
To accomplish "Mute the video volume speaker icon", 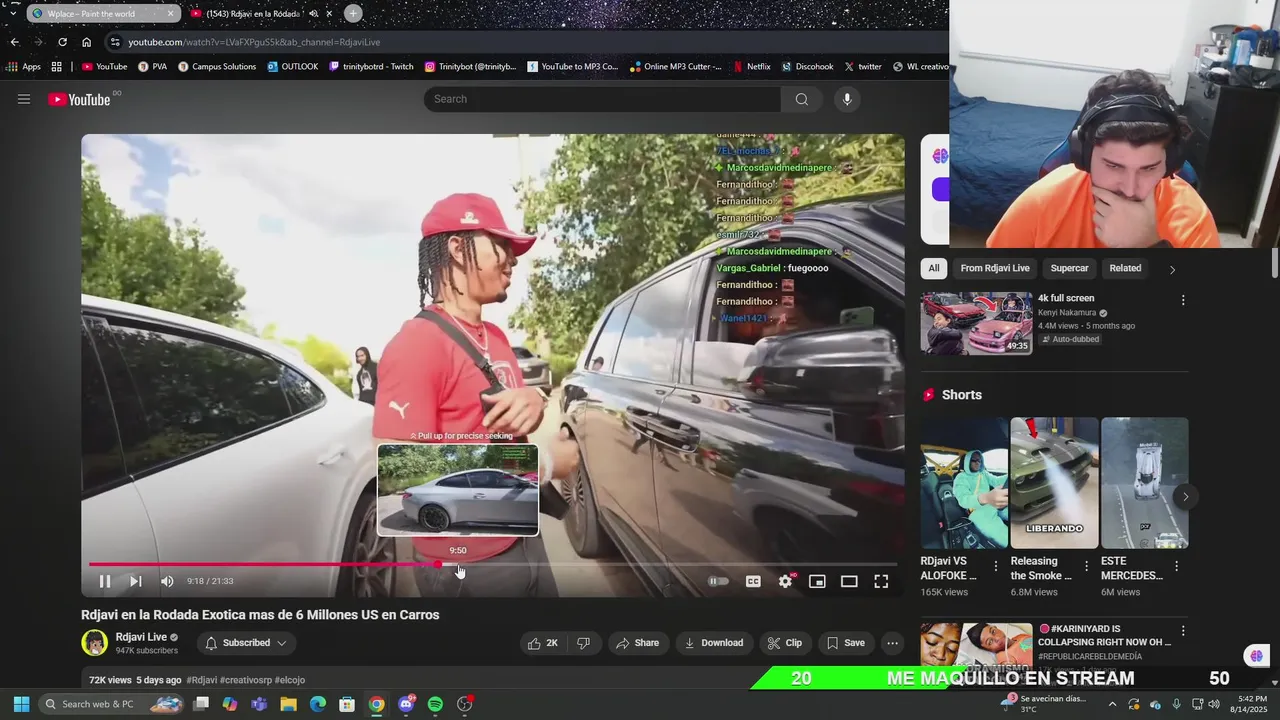I will coord(167,581).
